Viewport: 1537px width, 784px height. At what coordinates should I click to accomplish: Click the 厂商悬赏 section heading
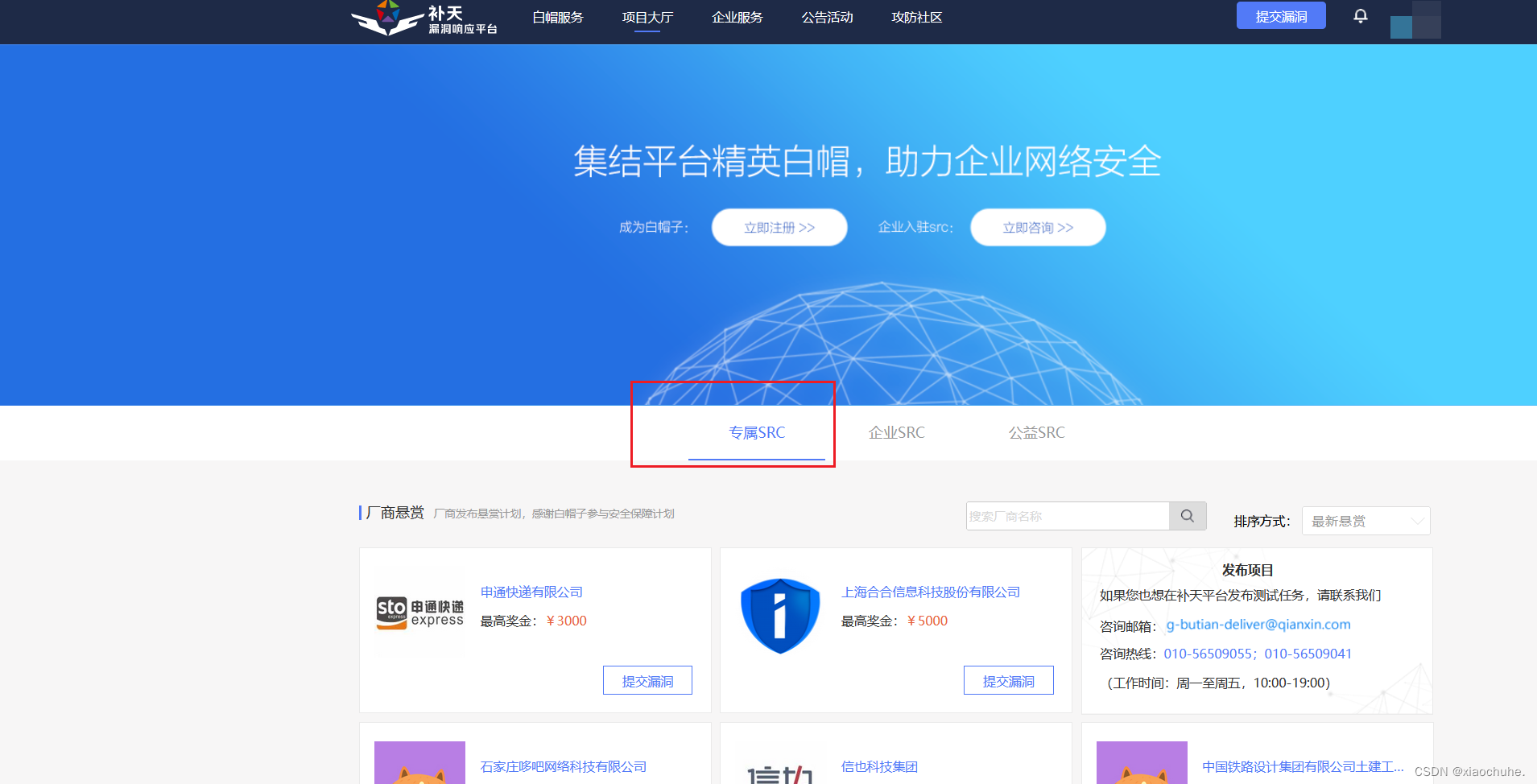click(395, 513)
